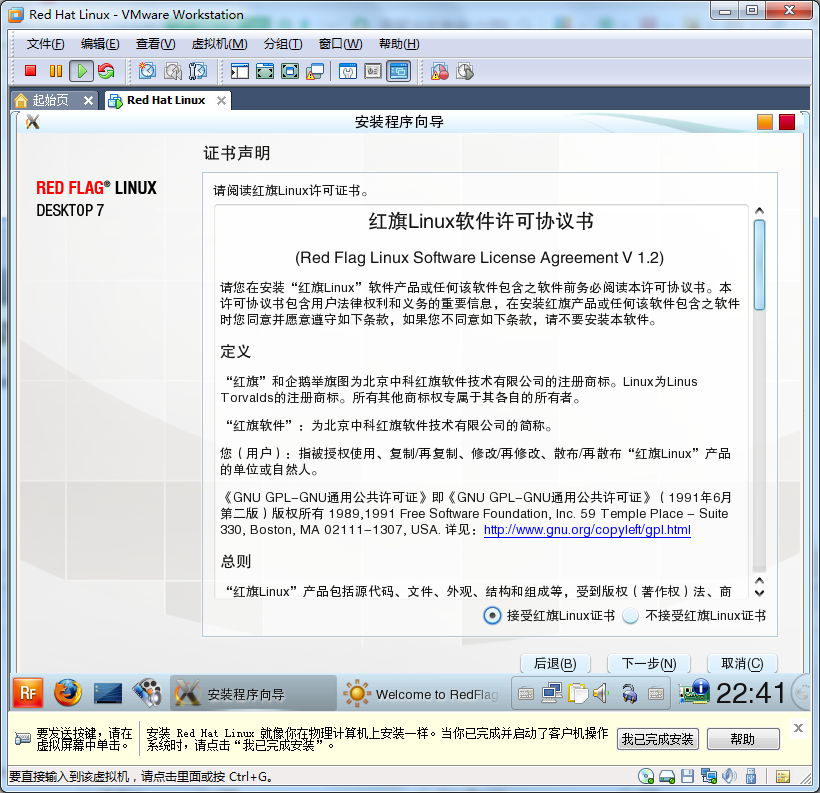Click the console view toolbar icon

click(398, 71)
